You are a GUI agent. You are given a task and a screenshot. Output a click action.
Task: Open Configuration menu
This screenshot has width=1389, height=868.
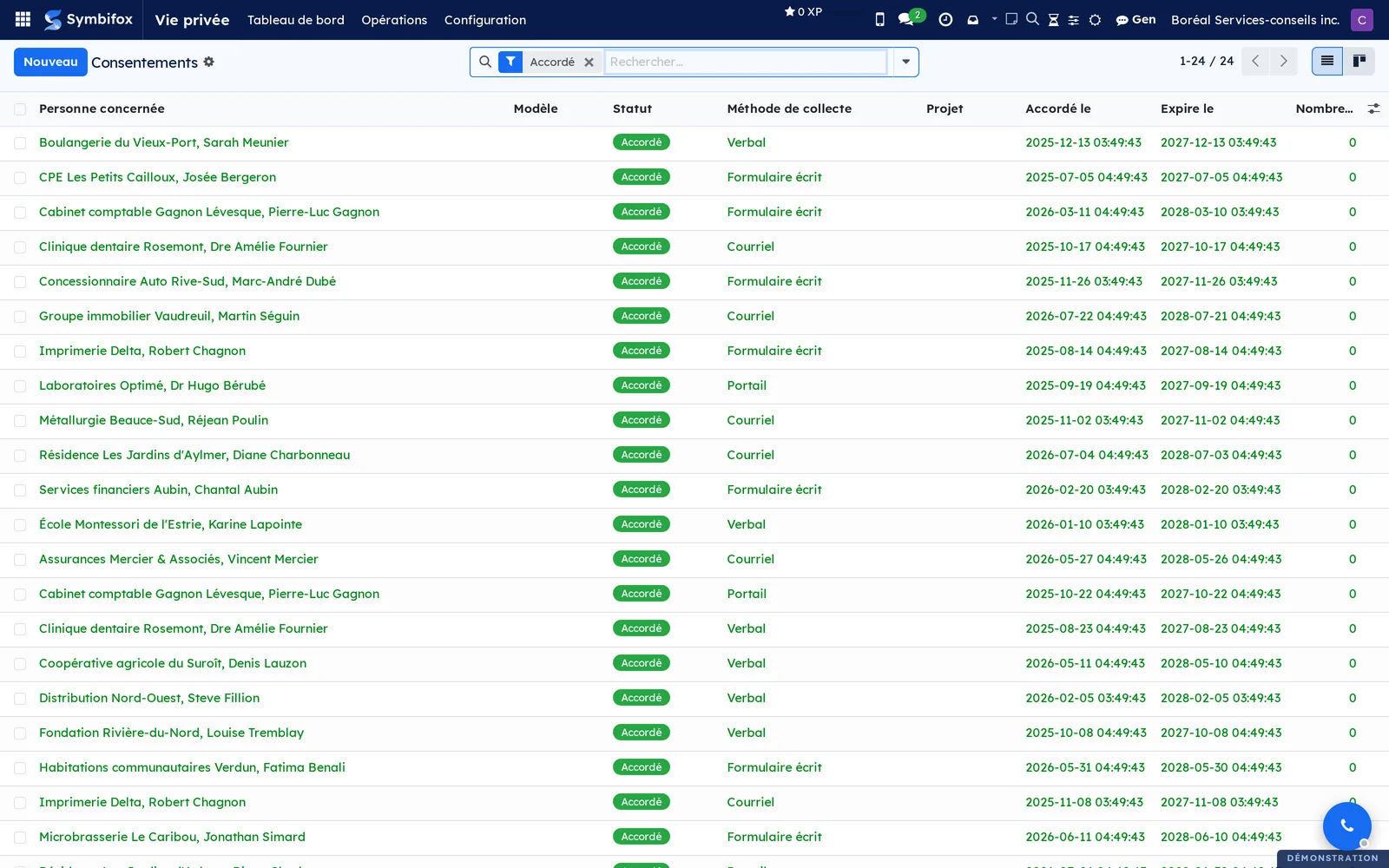pyautogui.click(x=485, y=19)
